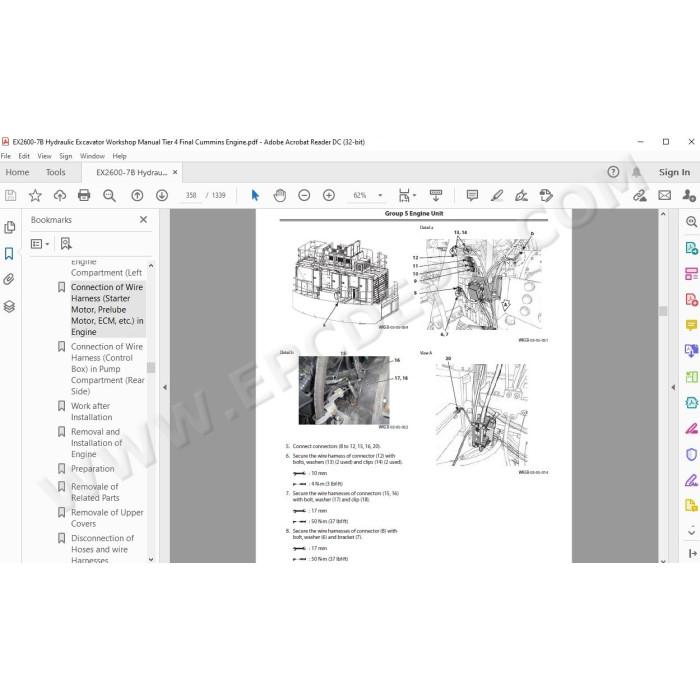Open the notifications bell
The width and height of the screenshot is (700, 700).
(x=636, y=172)
